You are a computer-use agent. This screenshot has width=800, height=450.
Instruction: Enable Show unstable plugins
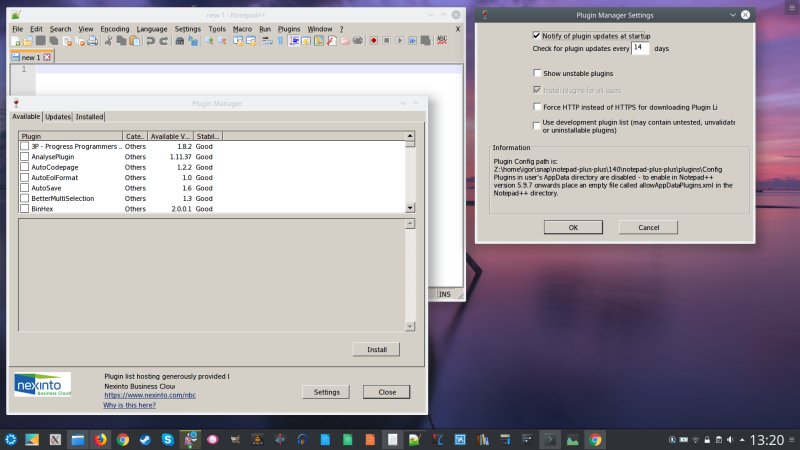click(x=537, y=73)
